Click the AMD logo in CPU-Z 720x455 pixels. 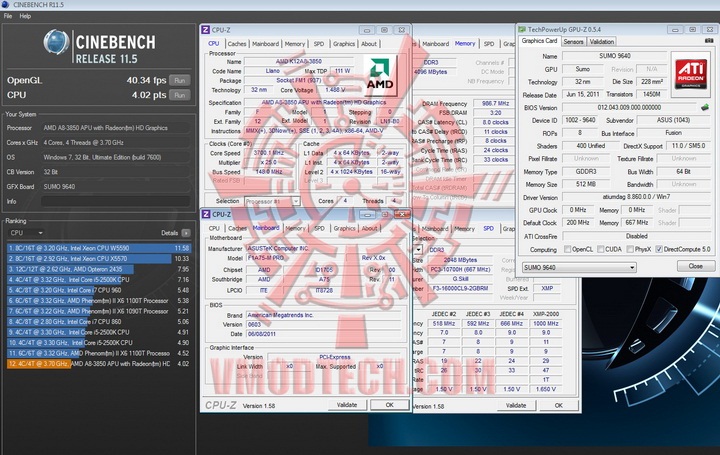380,75
